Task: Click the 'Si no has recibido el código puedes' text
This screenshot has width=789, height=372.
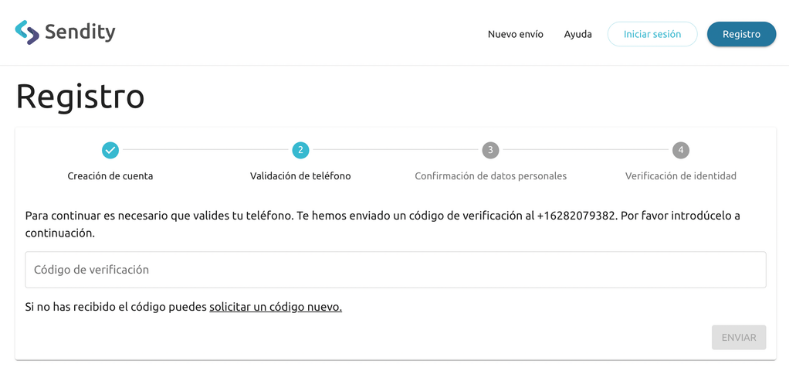Action: 116,307
